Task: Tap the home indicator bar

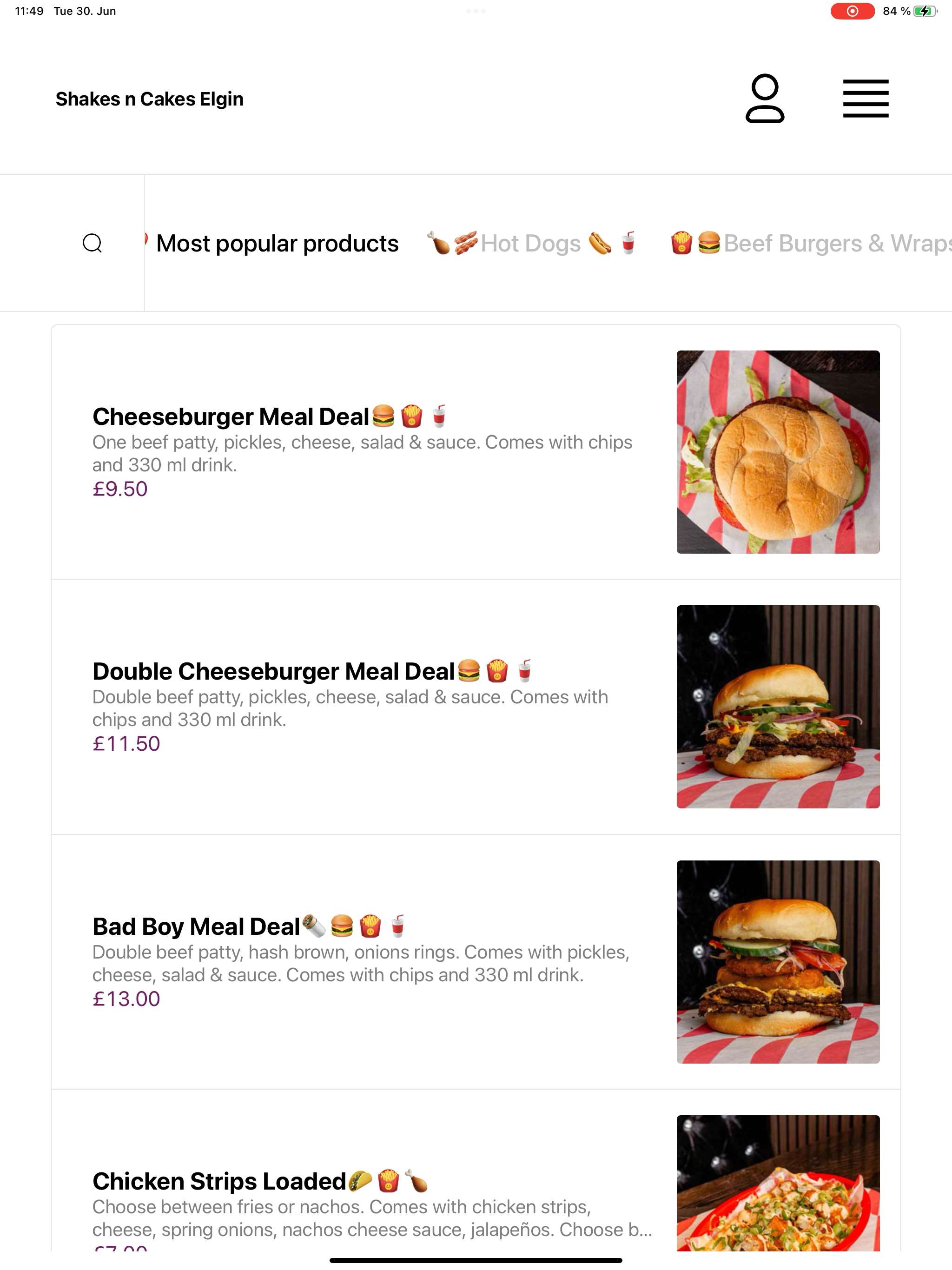Action: (x=476, y=1260)
